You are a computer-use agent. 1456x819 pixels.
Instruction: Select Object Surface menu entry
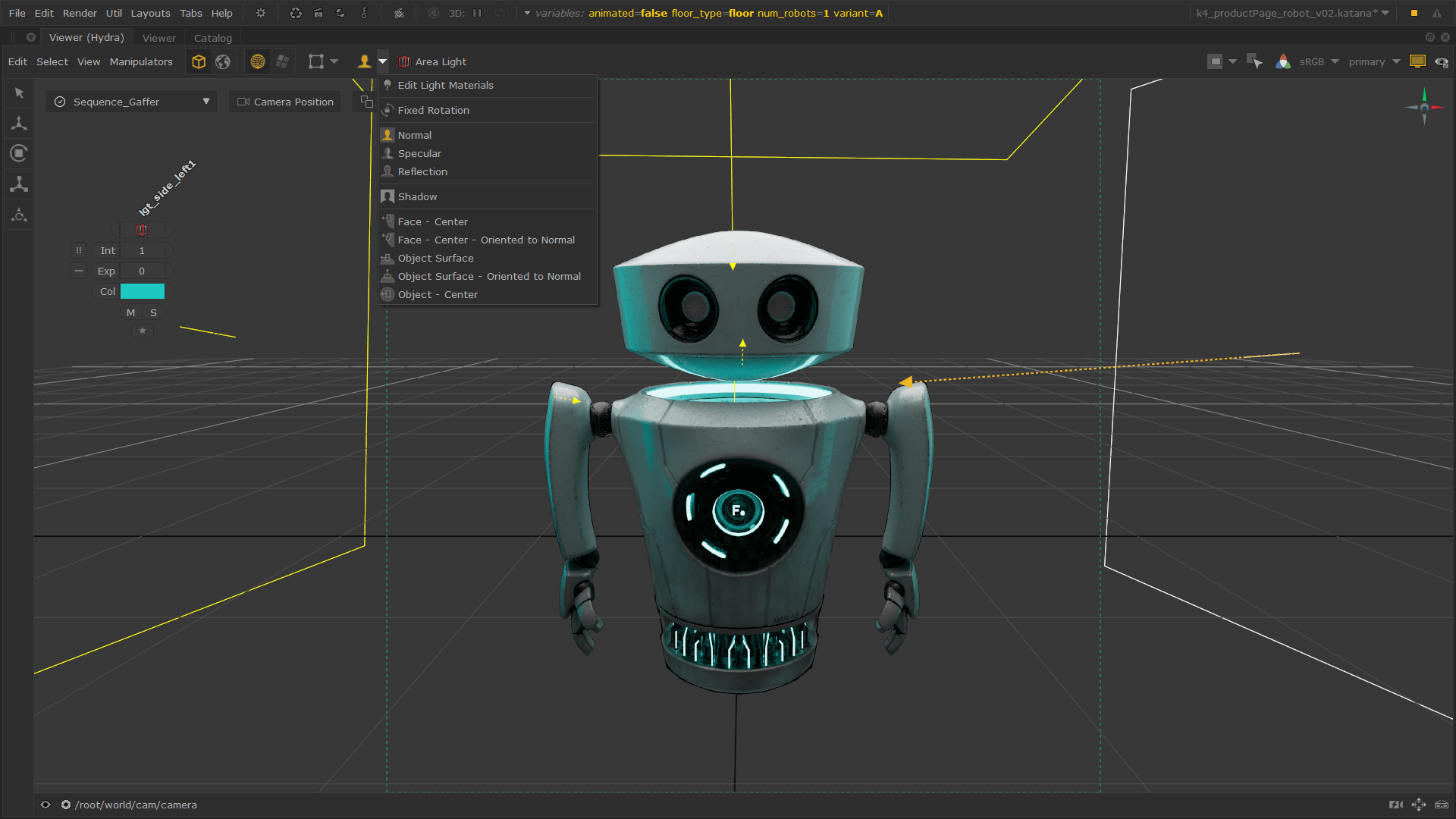pos(435,258)
